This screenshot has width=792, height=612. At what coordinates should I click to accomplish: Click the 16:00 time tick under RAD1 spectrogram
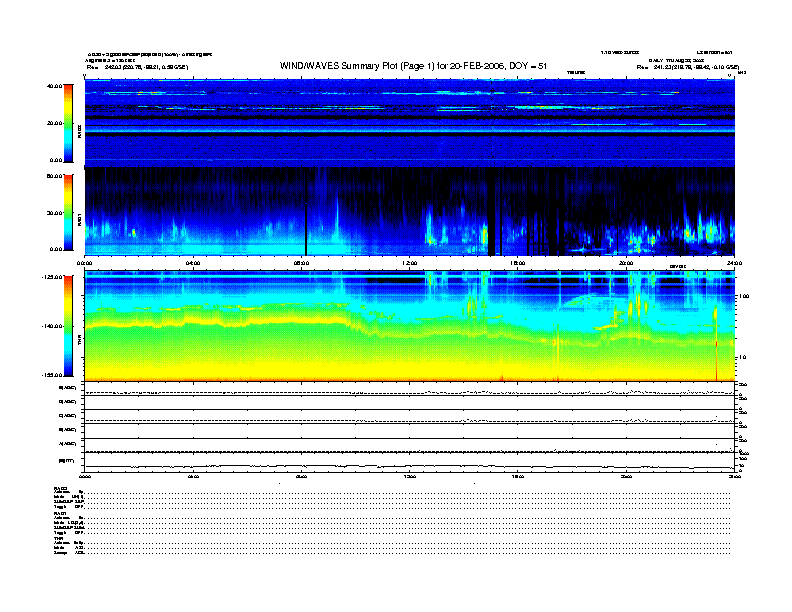pyautogui.click(x=518, y=263)
